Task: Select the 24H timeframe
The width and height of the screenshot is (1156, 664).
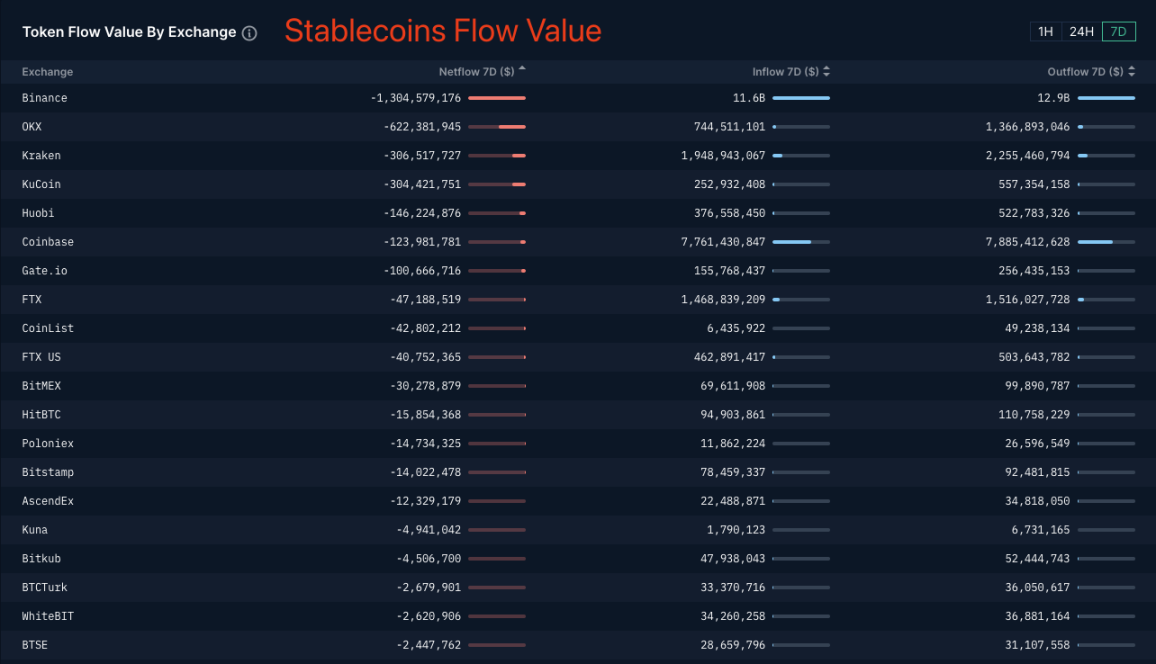Action: click(1081, 32)
